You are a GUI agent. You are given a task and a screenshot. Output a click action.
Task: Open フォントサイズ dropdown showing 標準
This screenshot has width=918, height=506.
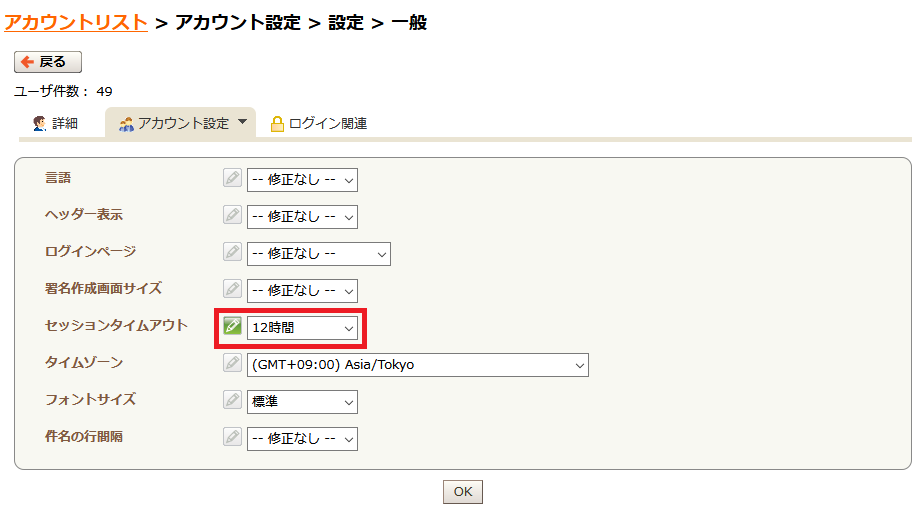click(302, 401)
